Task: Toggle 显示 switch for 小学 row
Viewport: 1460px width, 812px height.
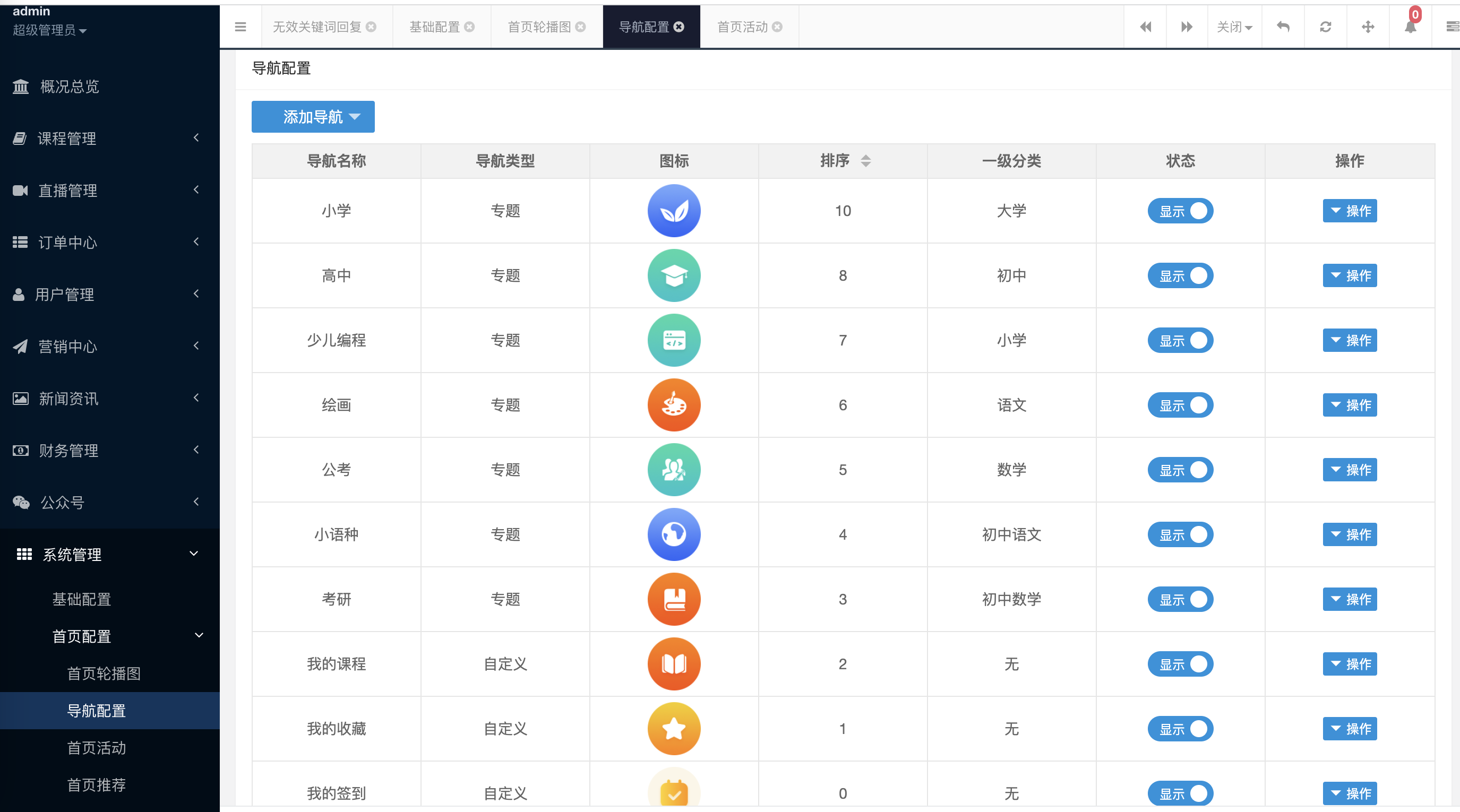Action: point(1180,211)
